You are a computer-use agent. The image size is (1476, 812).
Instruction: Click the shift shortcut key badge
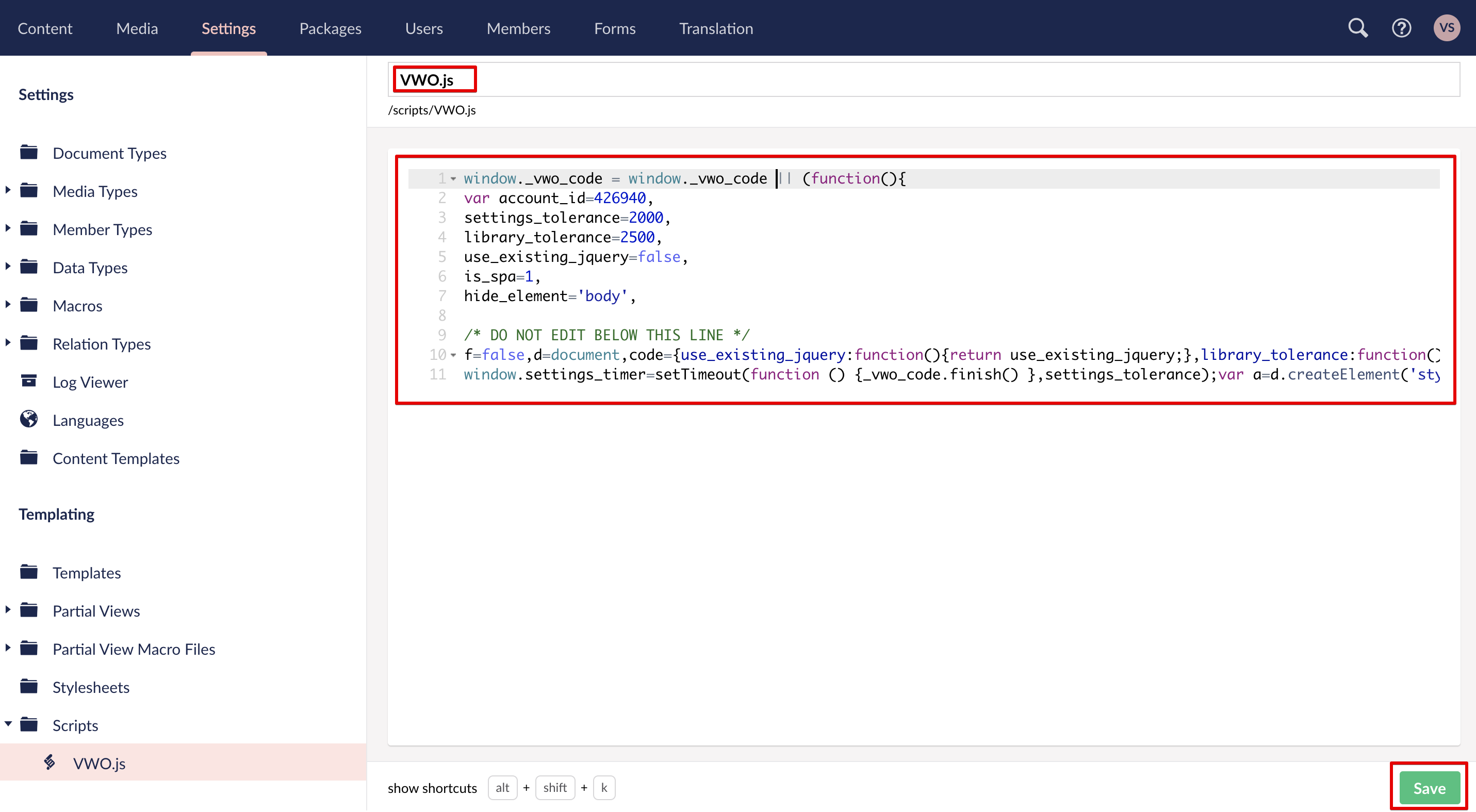pos(554,788)
